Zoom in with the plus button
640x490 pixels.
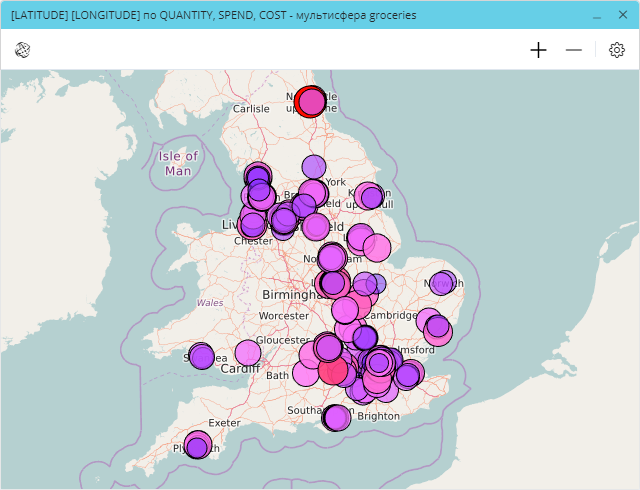538,50
